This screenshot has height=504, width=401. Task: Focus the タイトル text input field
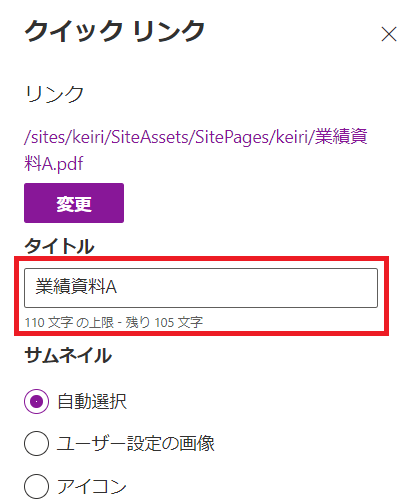tap(201, 288)
